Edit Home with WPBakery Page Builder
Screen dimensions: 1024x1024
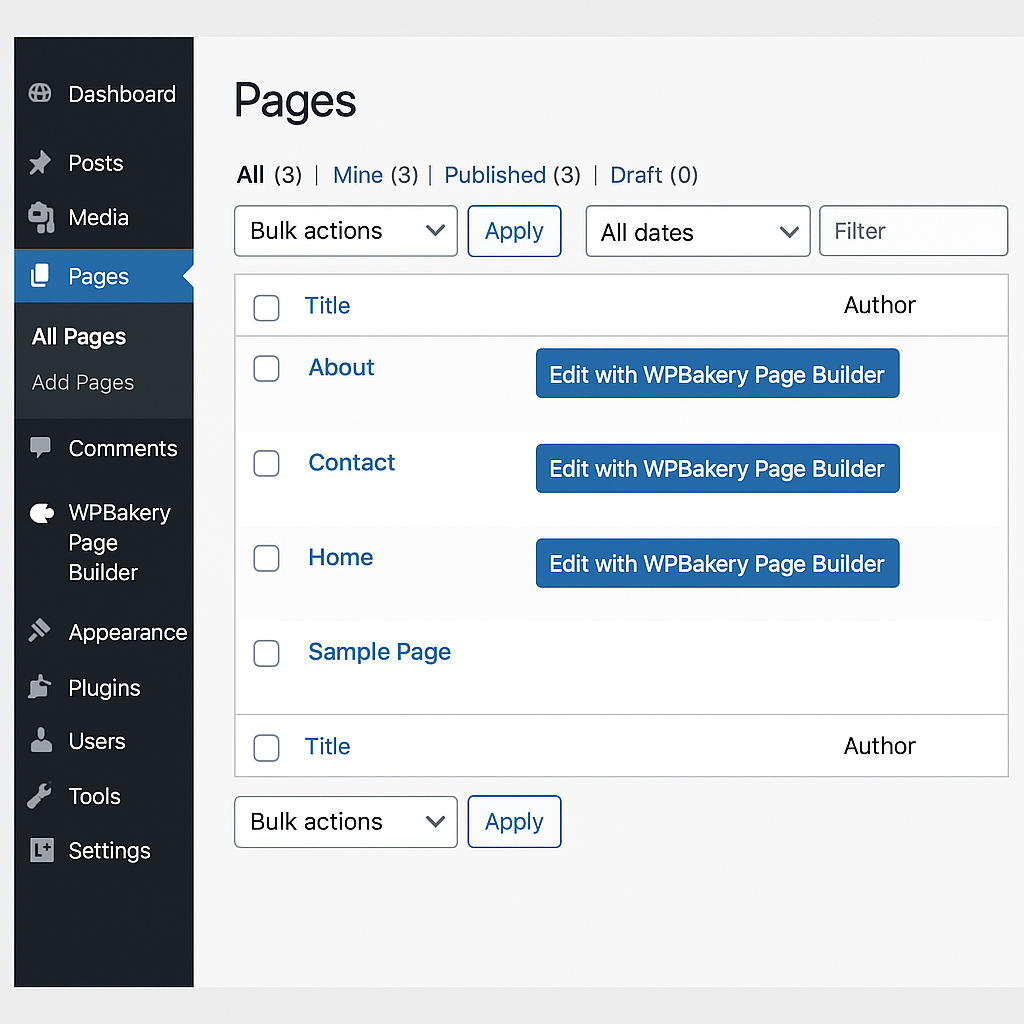pos(718,563)
